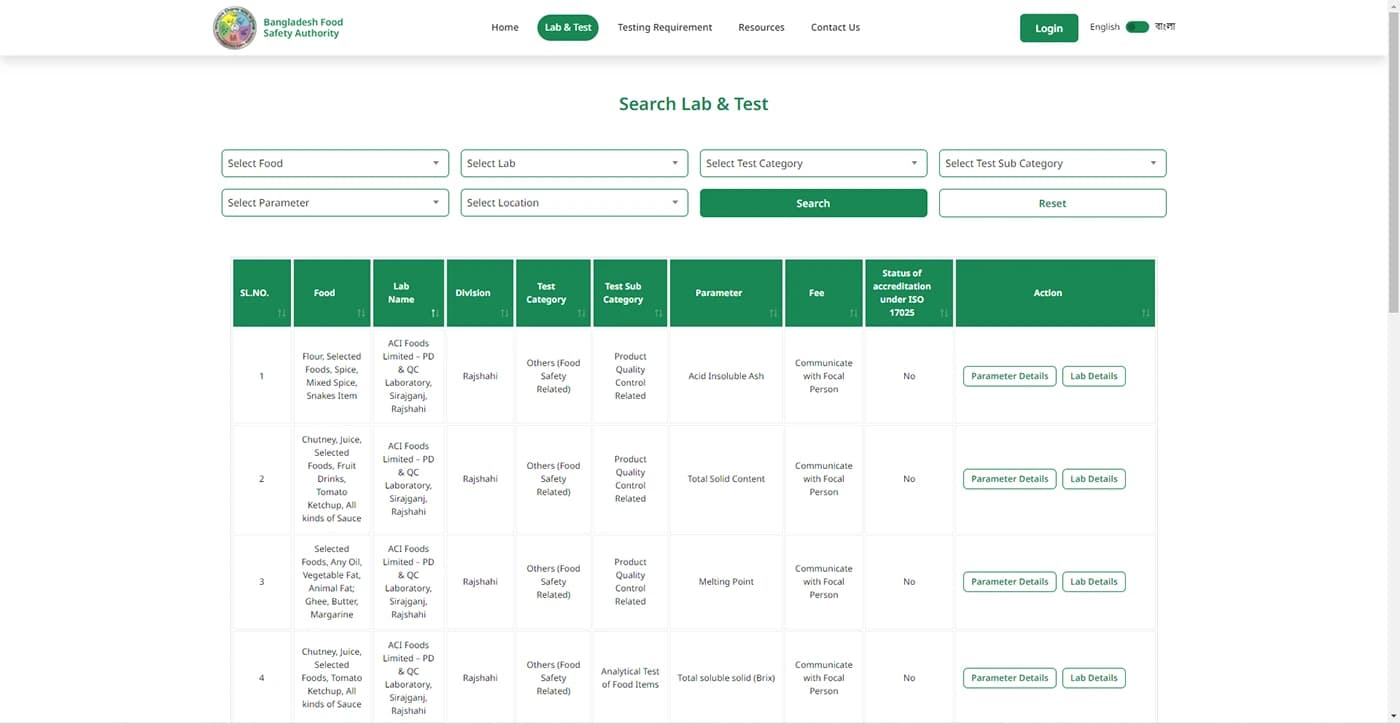This screenshot has width=1400, height=724.
Task: Sort by ISO 17025 accreditation status arrows
Action: (x=943, y=314)
